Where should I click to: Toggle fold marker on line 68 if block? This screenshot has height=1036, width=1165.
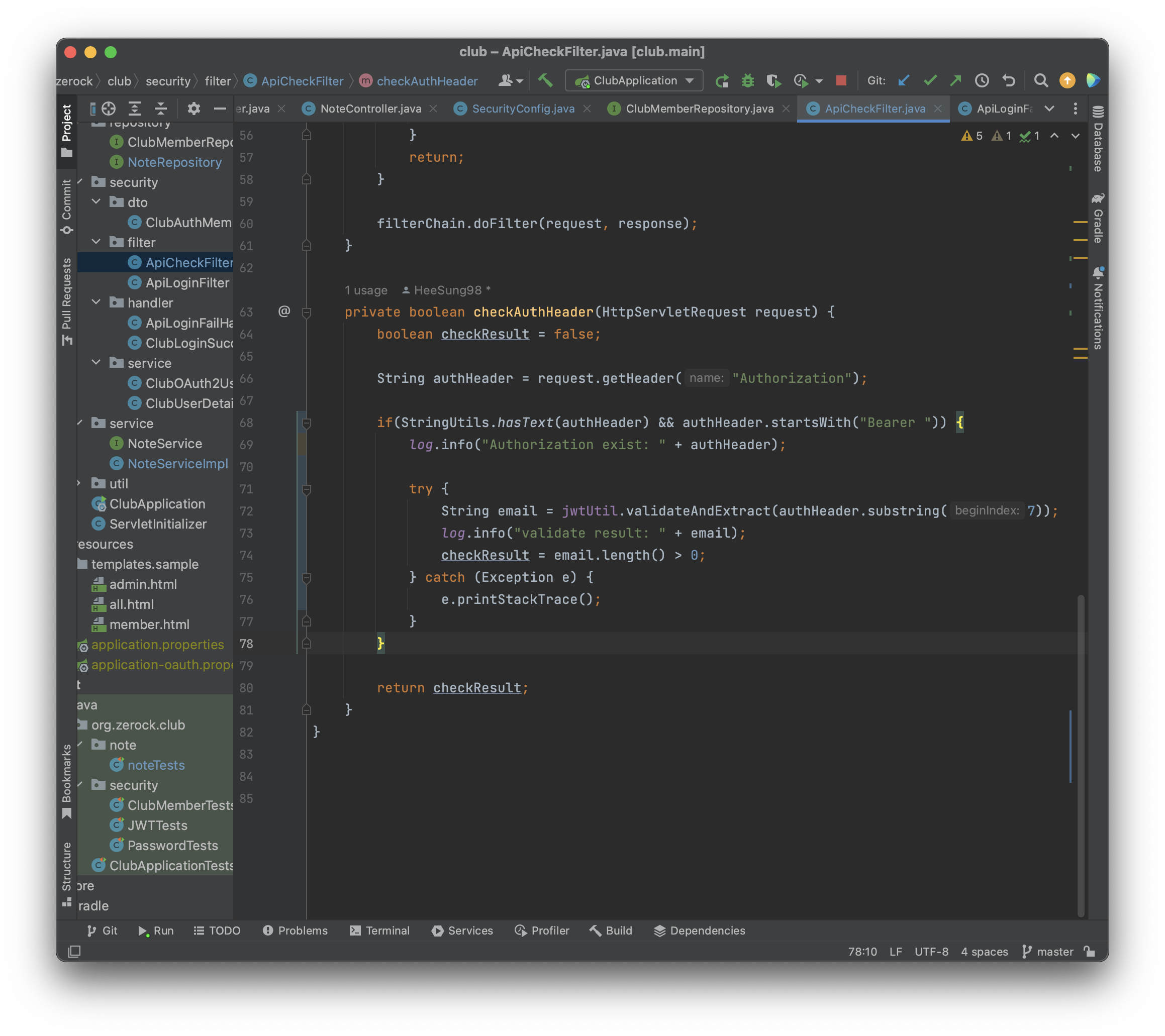[x=306, y=423]
